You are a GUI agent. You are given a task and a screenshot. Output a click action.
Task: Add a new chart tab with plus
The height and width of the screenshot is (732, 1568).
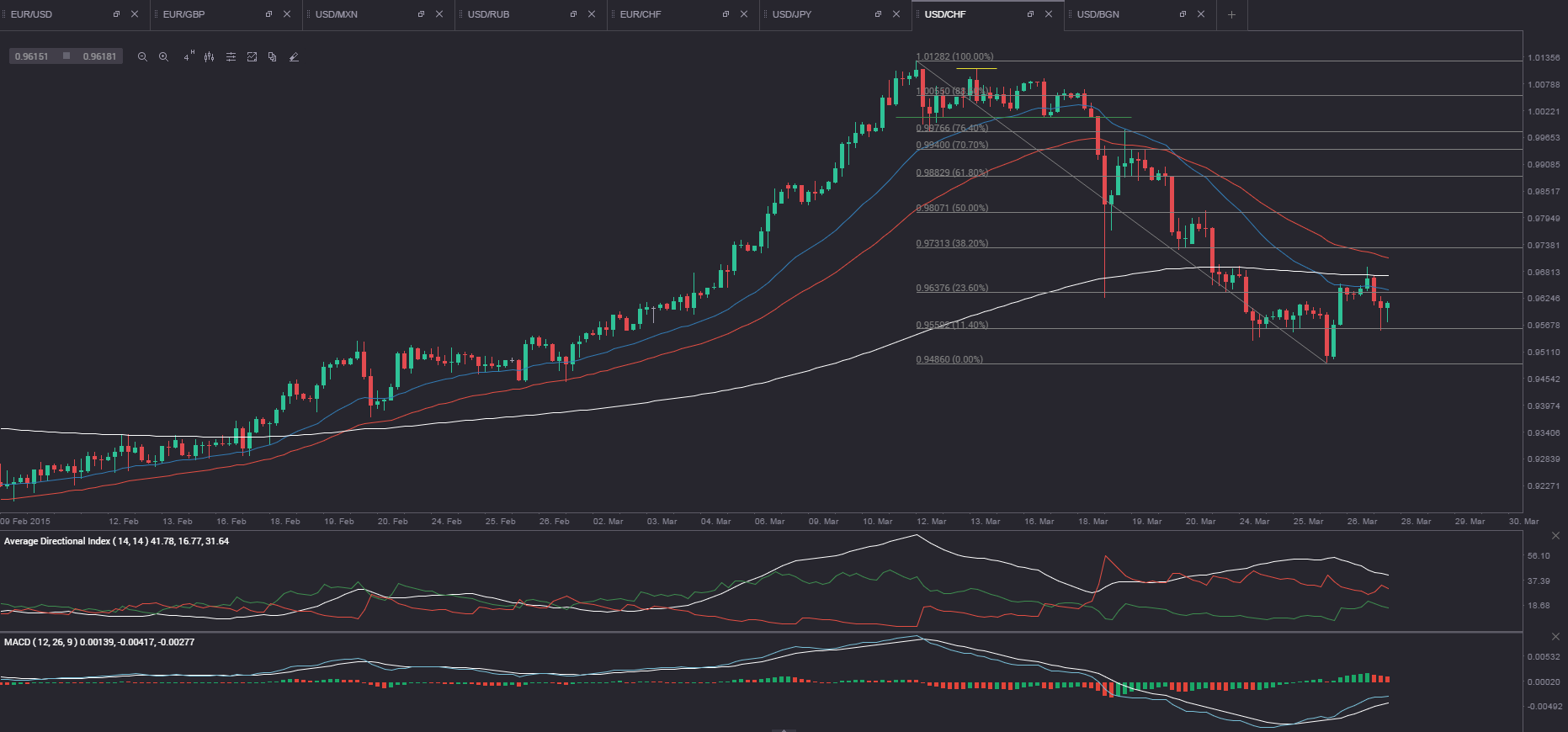[1231, 14]
